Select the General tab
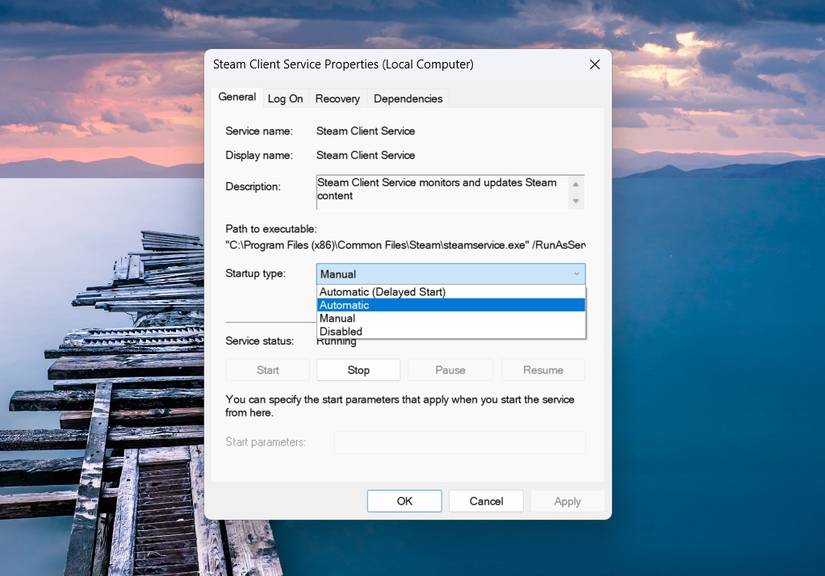The image size is (825, 576). click(x=237, y=97)
